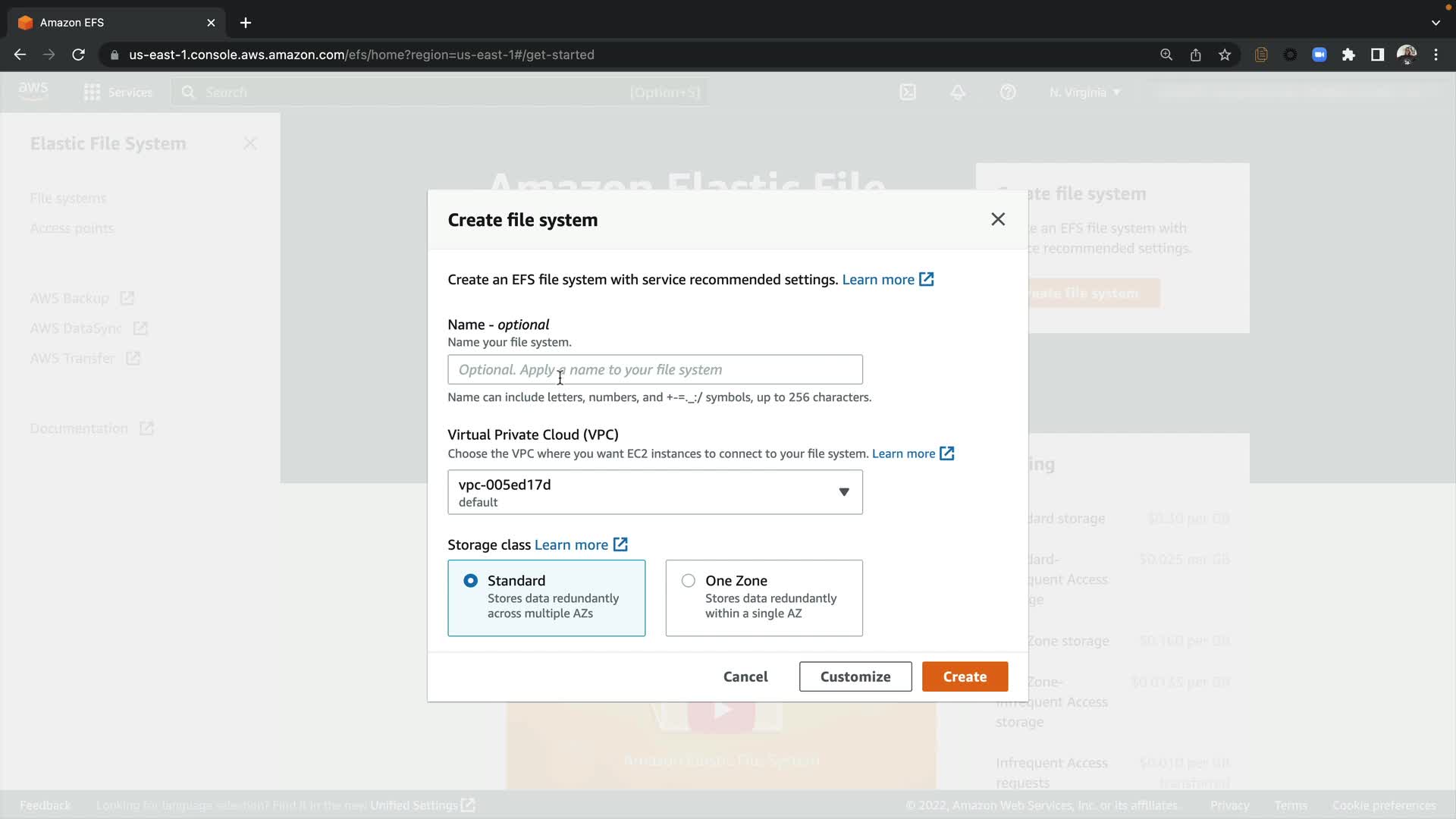Open a new browser tab

246,23
